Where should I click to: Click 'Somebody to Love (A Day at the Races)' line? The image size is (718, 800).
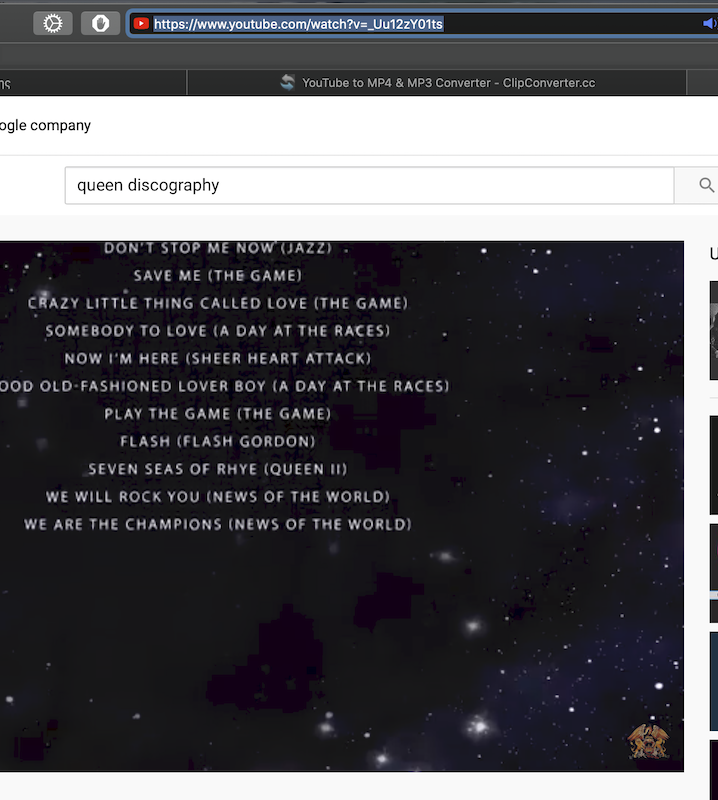218,331
